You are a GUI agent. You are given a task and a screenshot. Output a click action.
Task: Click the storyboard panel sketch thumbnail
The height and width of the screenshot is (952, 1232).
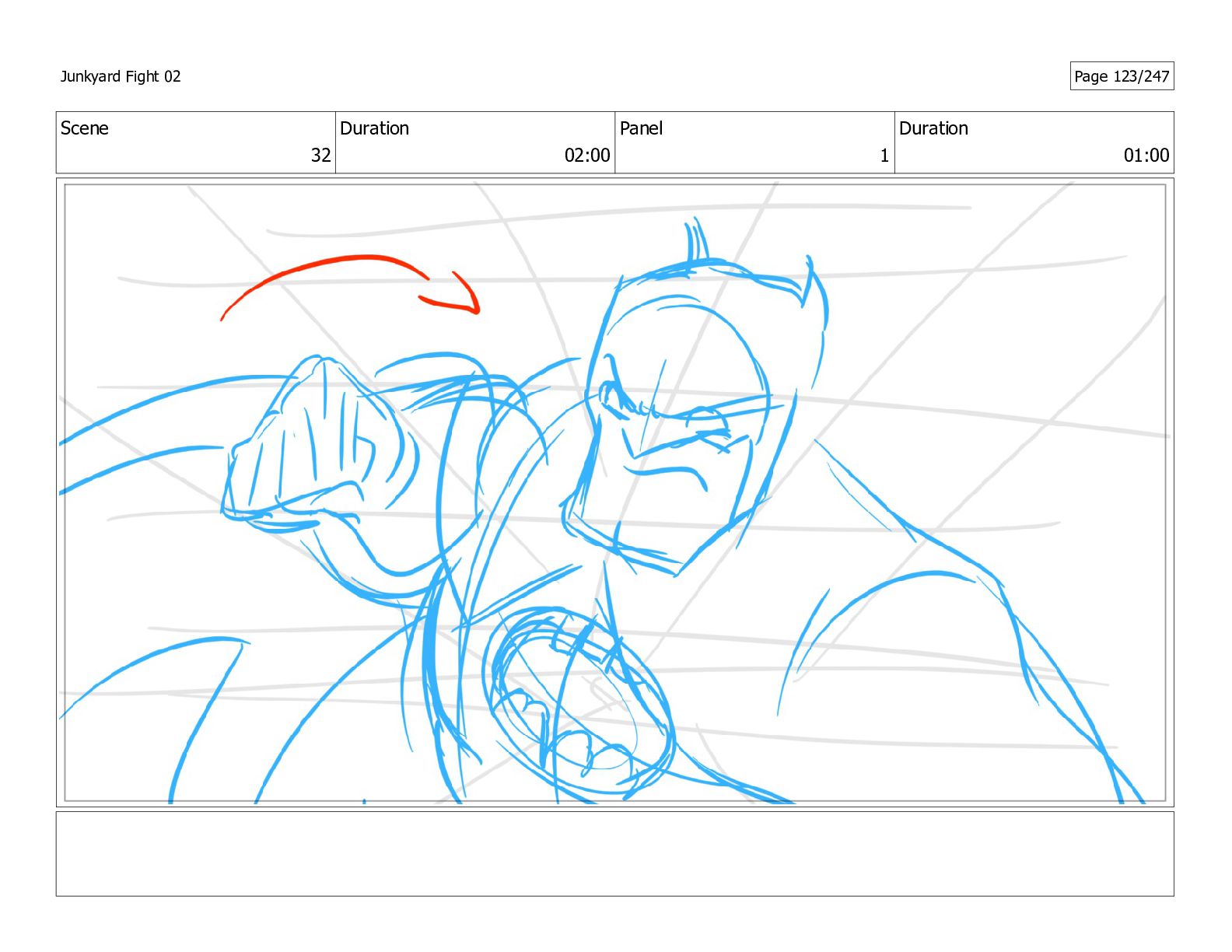pos(614,492)
